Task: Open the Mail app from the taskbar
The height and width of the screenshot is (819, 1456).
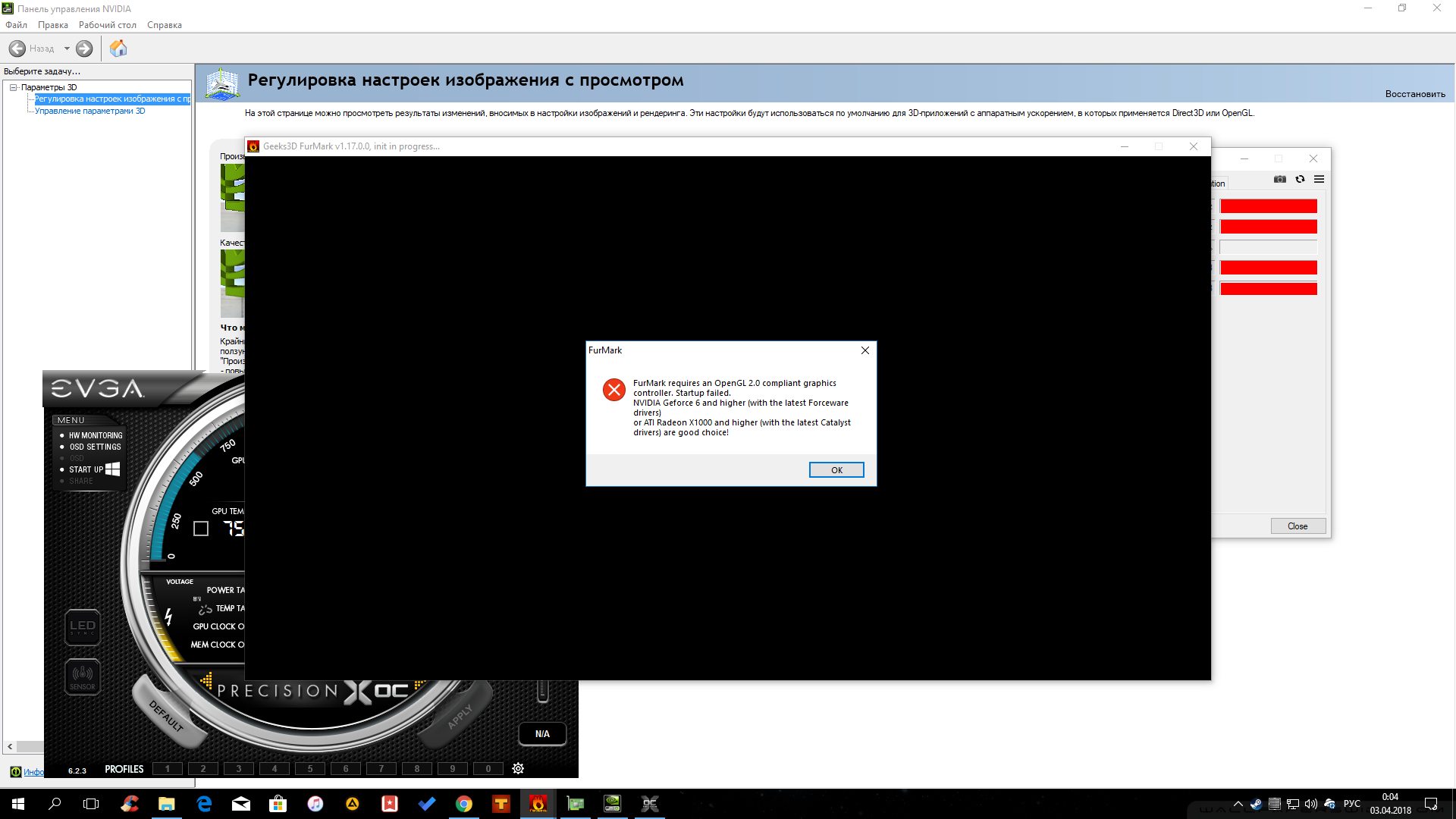Action: click(241, 804)
